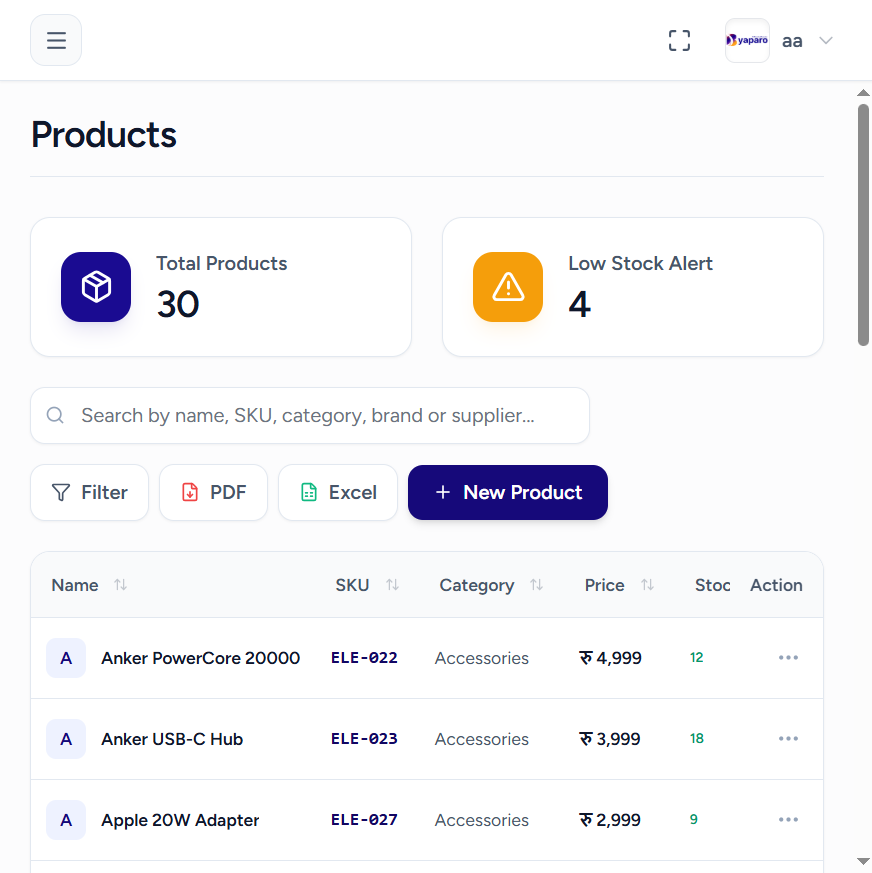Click the Stock column header
Image resolution: width=872 pixels, height=873 pixels.
(712, 585)
